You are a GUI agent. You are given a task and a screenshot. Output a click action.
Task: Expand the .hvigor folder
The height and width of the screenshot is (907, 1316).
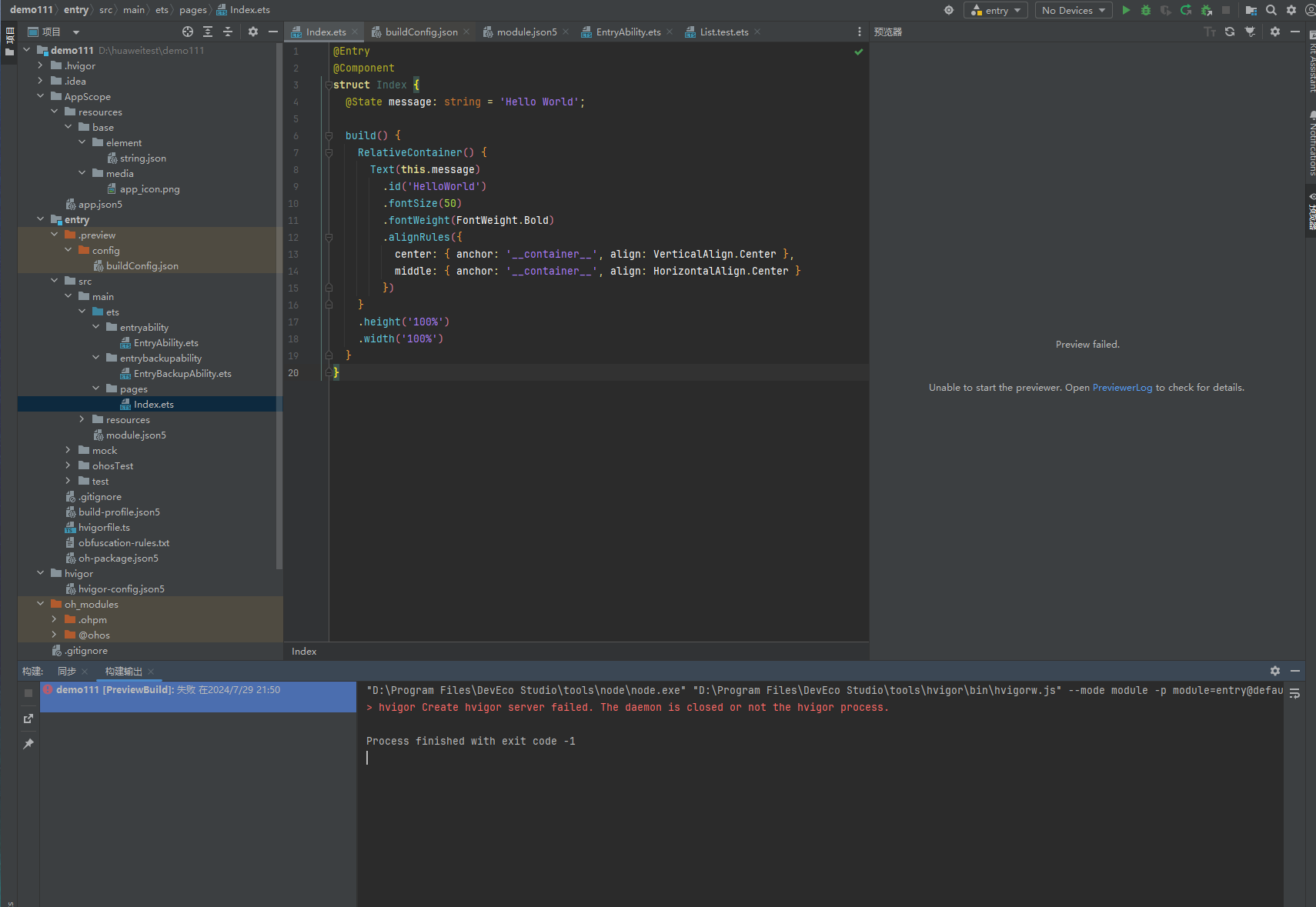pyautogui.click(x=40, y=65)
